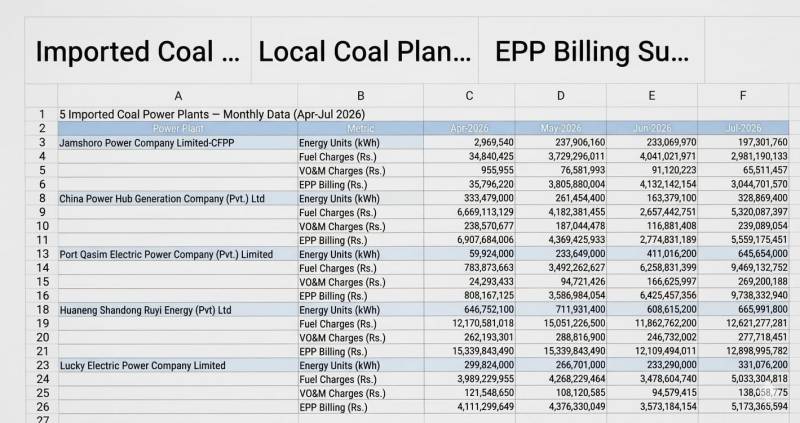800x423 pixels.
Task: Select column A header
Action: (178, 95)
